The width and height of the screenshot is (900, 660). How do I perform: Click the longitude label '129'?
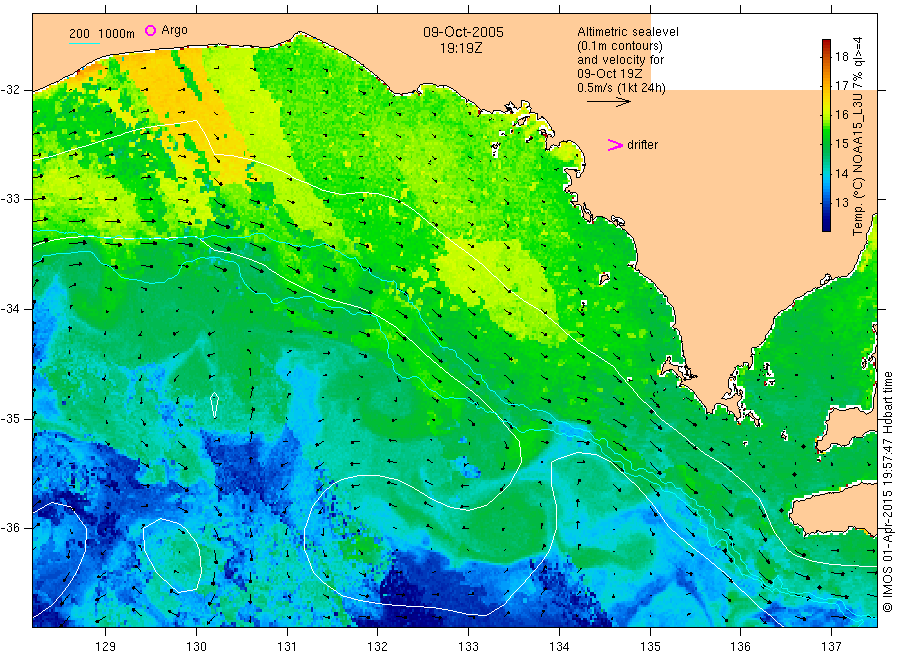point(106,646)
